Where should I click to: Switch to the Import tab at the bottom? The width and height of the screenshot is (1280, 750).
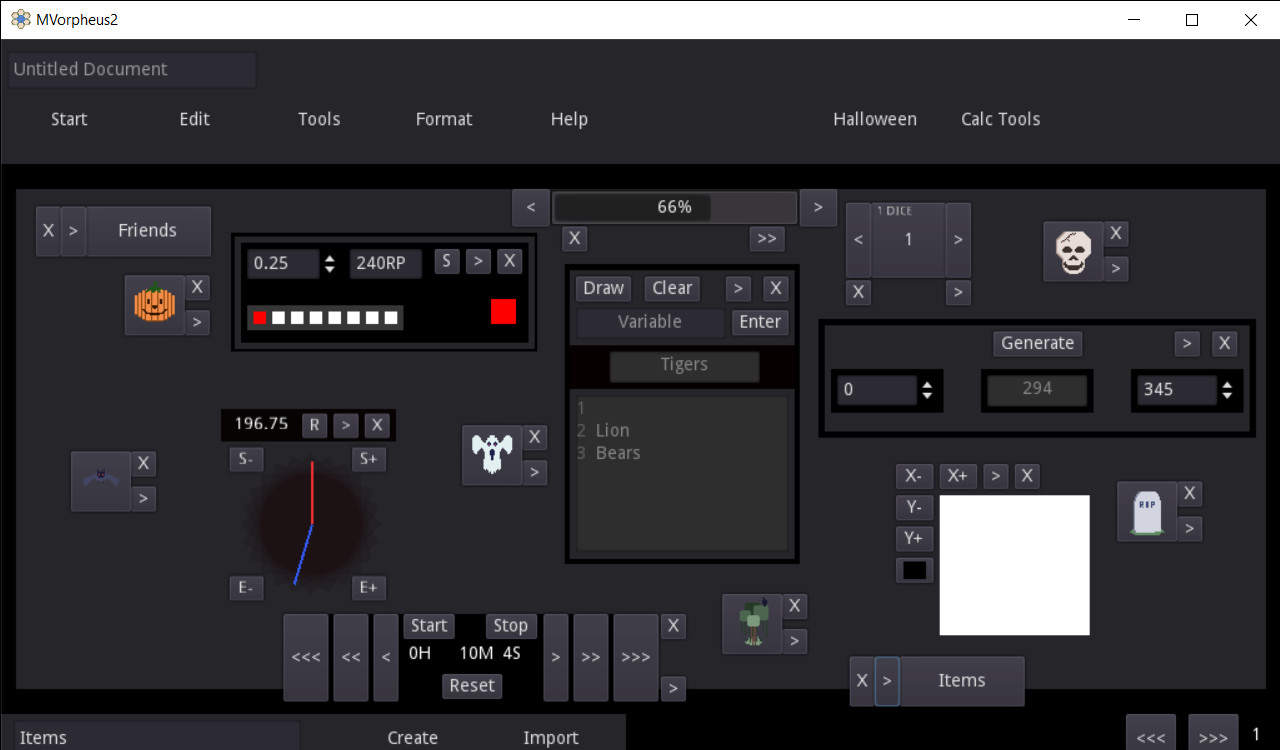tap(551, 737)
